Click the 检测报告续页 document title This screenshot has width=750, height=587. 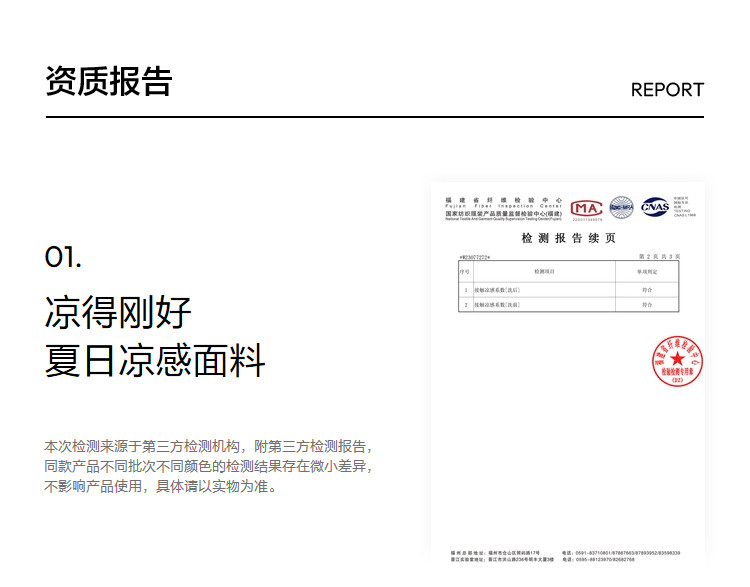[568, 239]
